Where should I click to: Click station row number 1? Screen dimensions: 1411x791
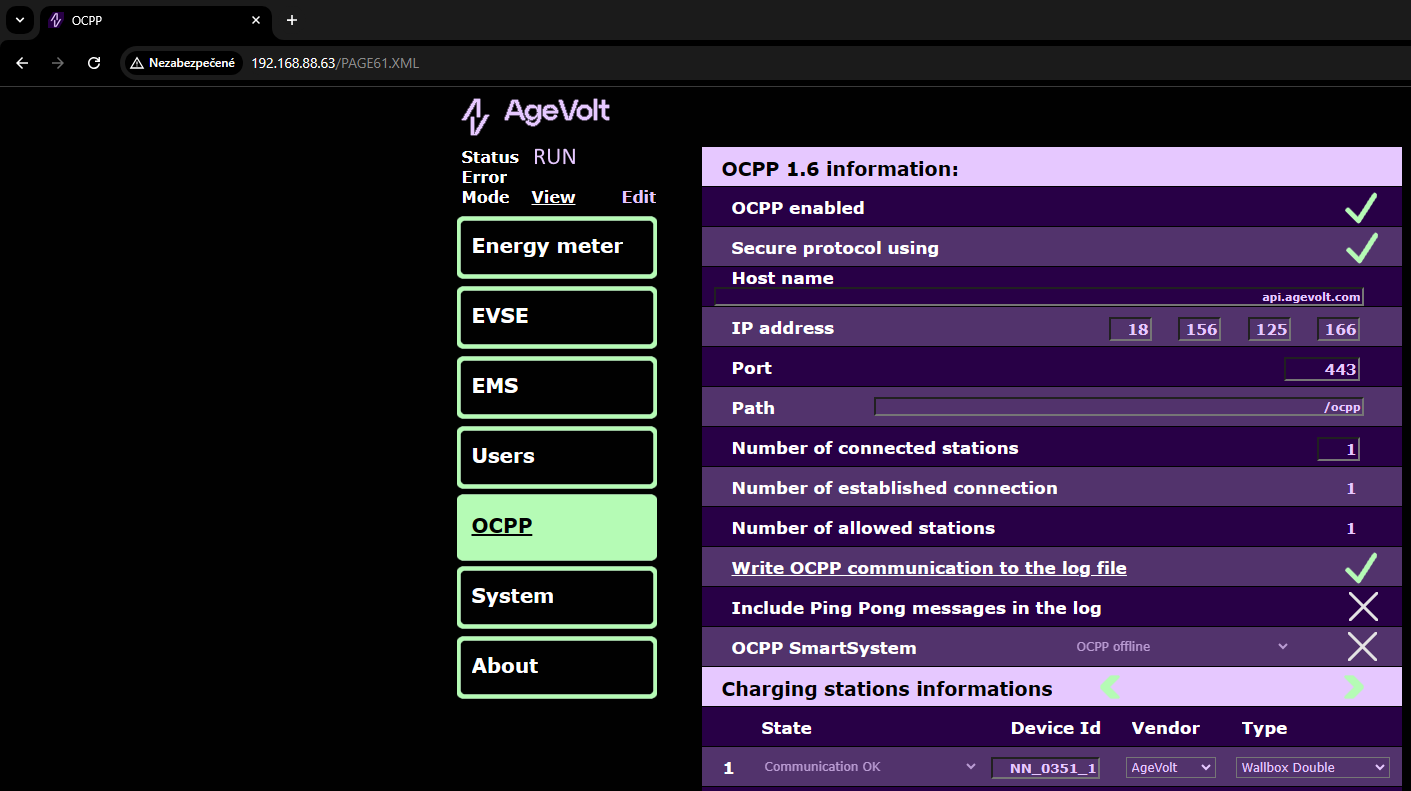click(729, 768)
